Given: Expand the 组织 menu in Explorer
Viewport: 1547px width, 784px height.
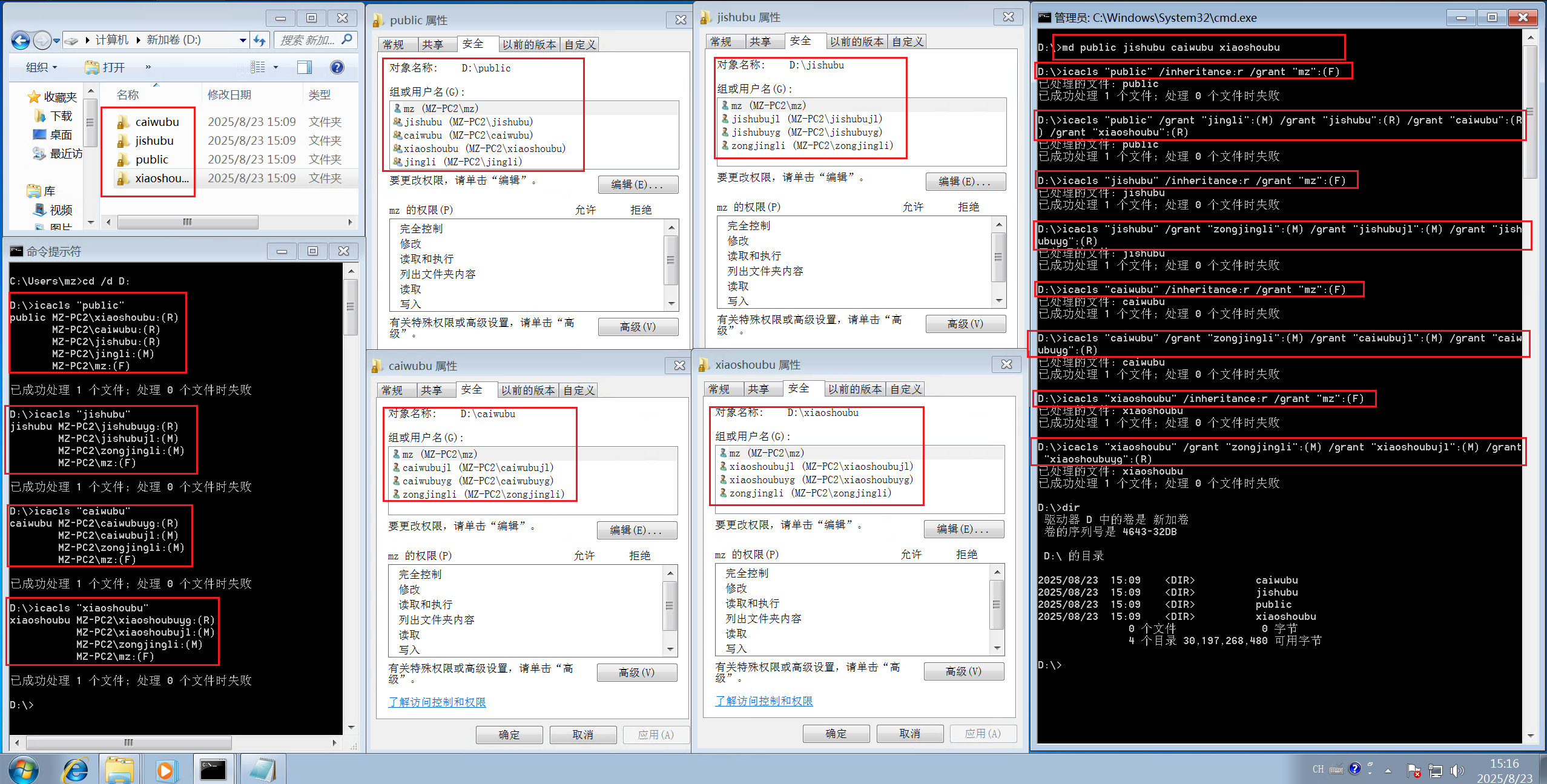Looking at the screenshot, I should point(41,67).
